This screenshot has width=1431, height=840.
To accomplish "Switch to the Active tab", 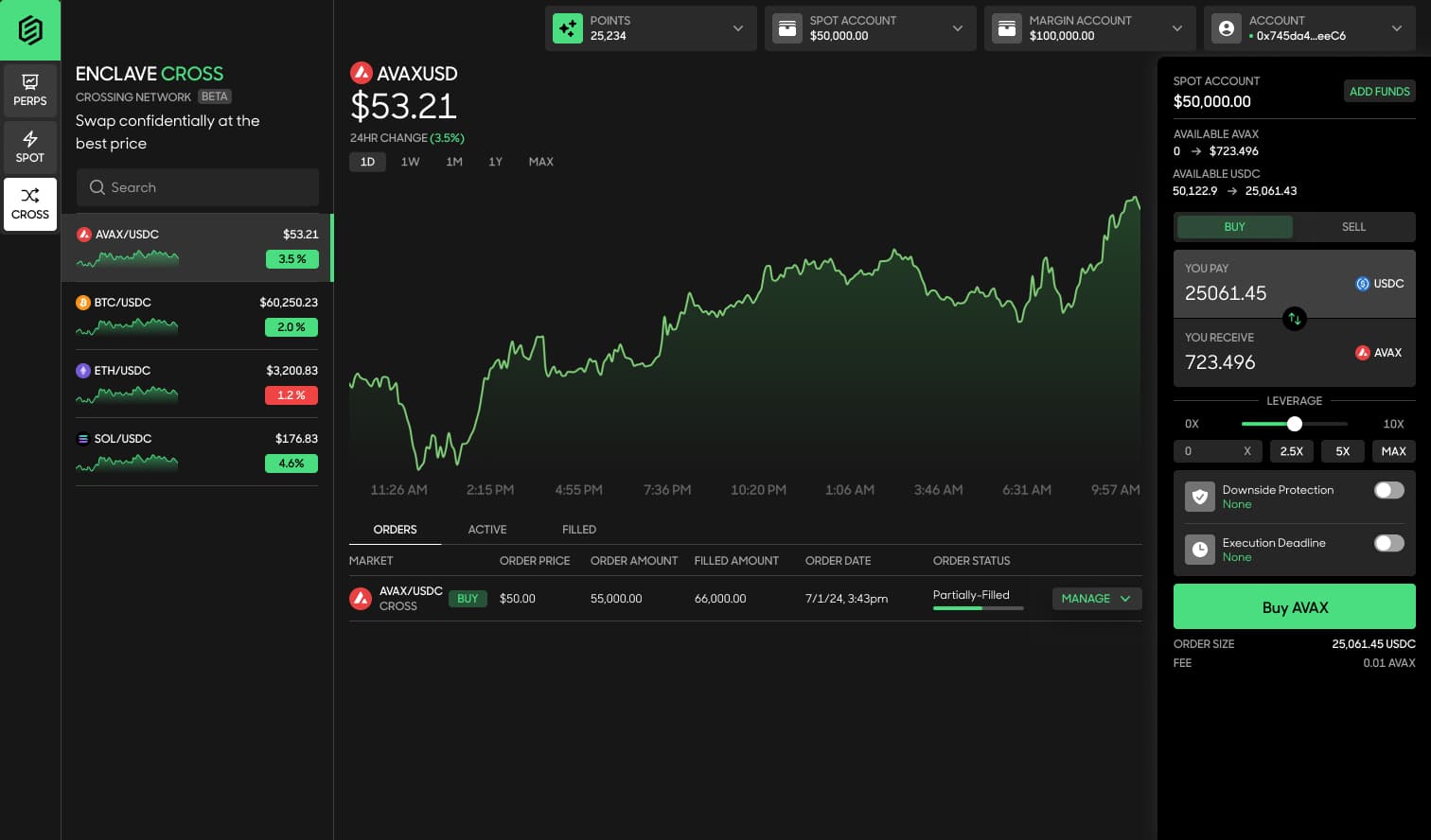I will (x=487, y=530).
